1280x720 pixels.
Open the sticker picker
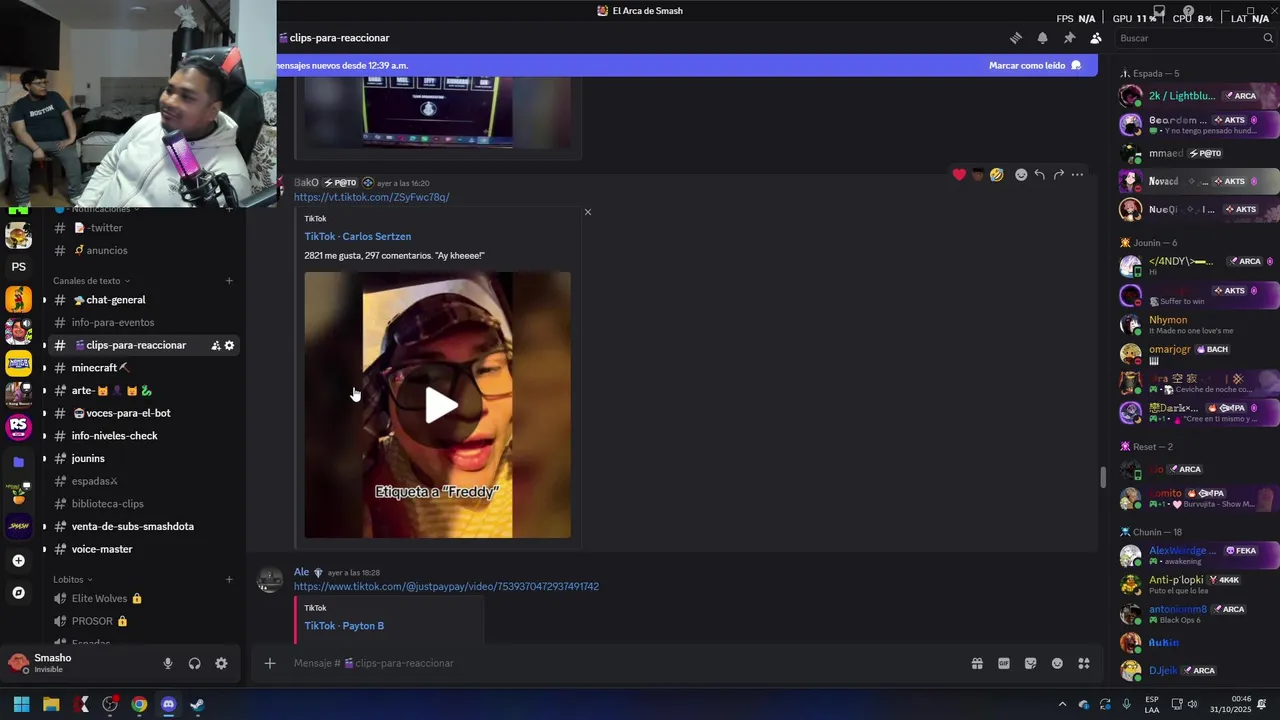pos(1030,663)
